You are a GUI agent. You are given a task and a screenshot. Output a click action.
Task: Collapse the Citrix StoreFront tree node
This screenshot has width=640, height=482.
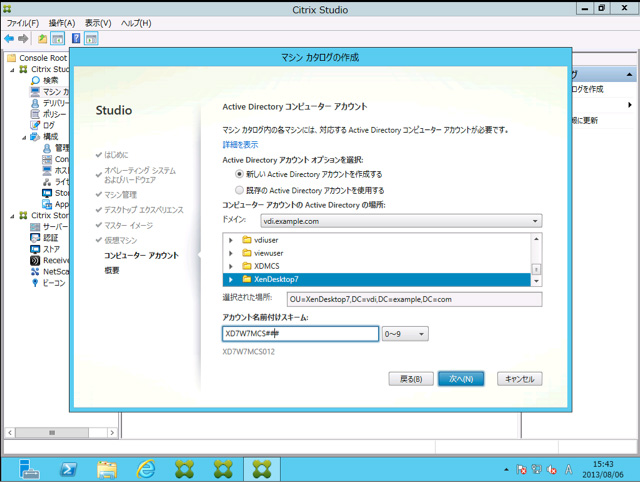click(x=12, y=216)
